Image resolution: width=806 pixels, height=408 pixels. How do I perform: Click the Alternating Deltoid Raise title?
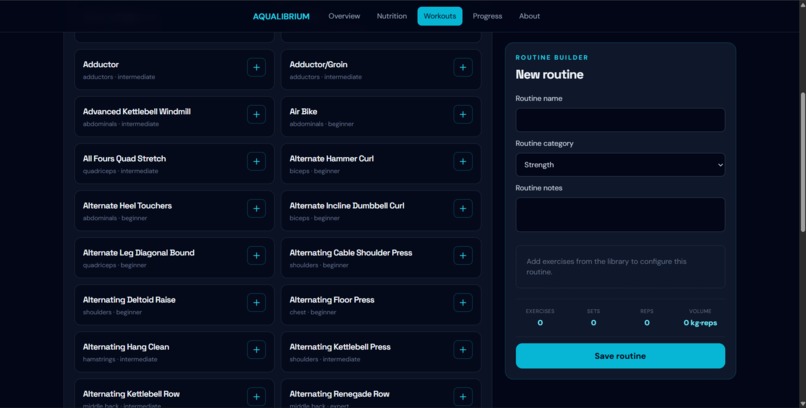(x=129, y=300)
